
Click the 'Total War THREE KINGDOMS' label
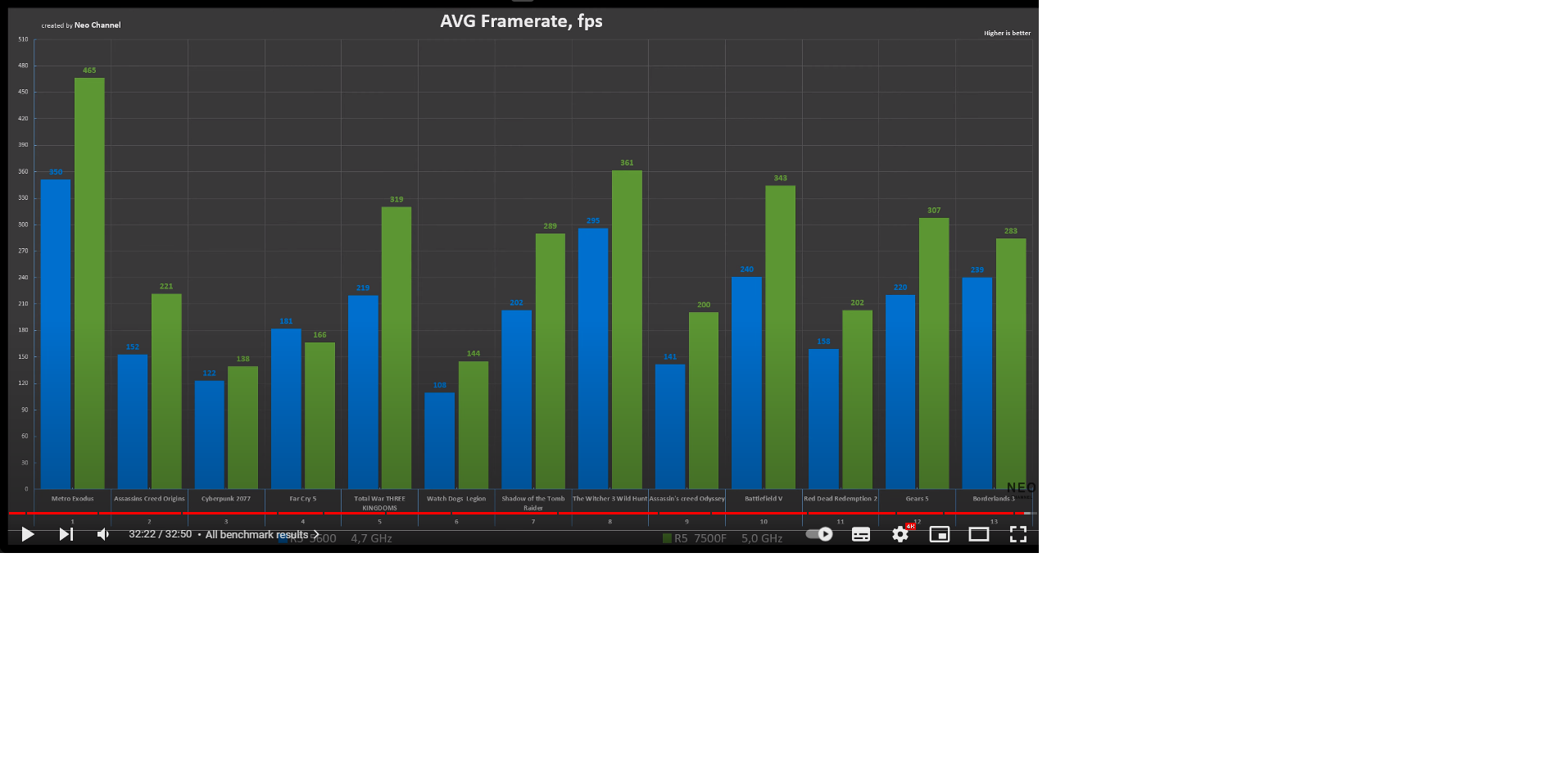[x=379, y=503]
